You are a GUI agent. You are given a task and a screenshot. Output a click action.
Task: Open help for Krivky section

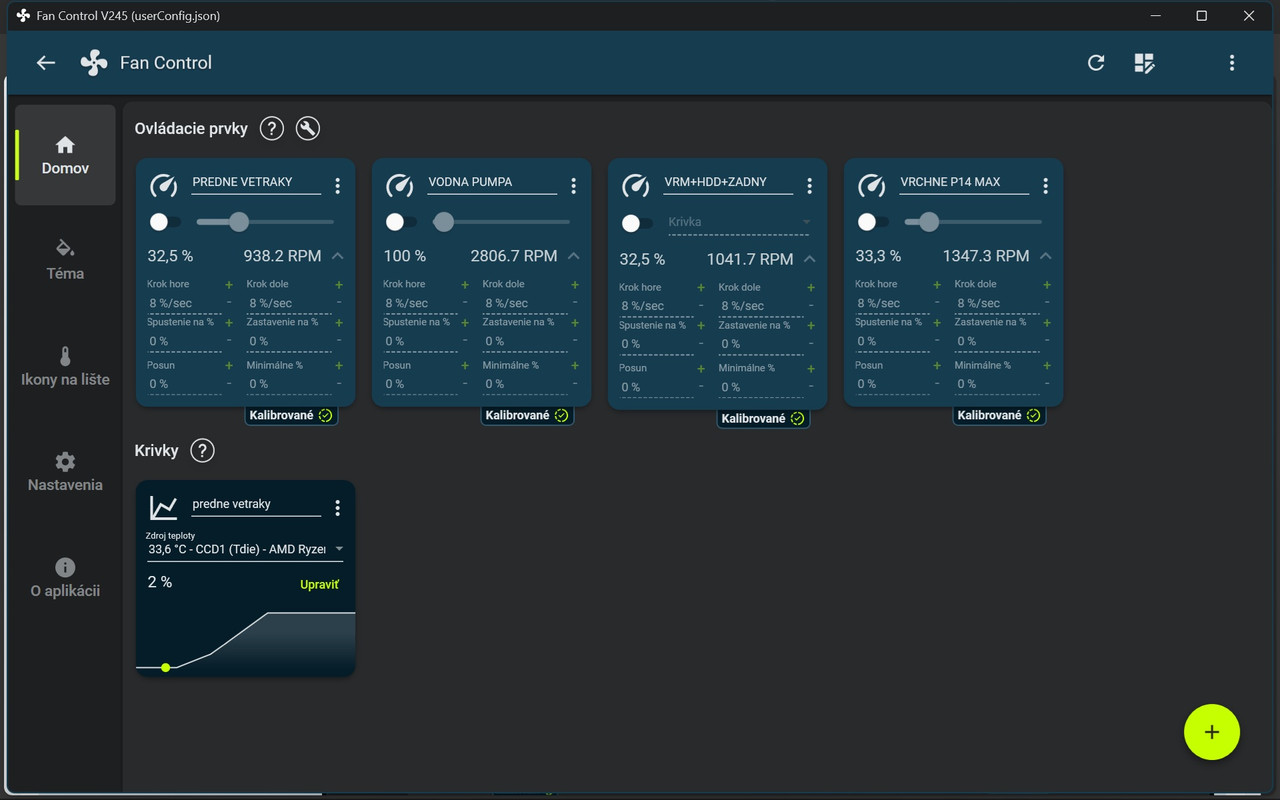point(202,451)
